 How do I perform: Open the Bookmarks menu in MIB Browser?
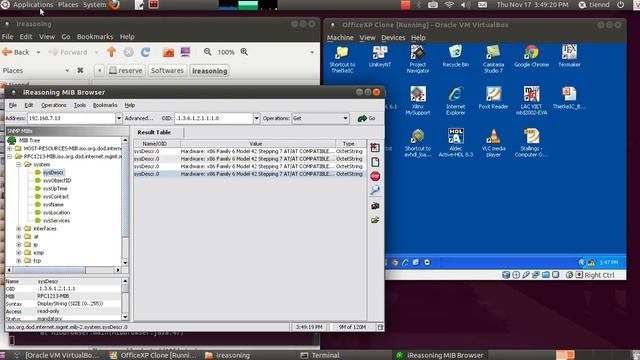[x=105, y=105]
